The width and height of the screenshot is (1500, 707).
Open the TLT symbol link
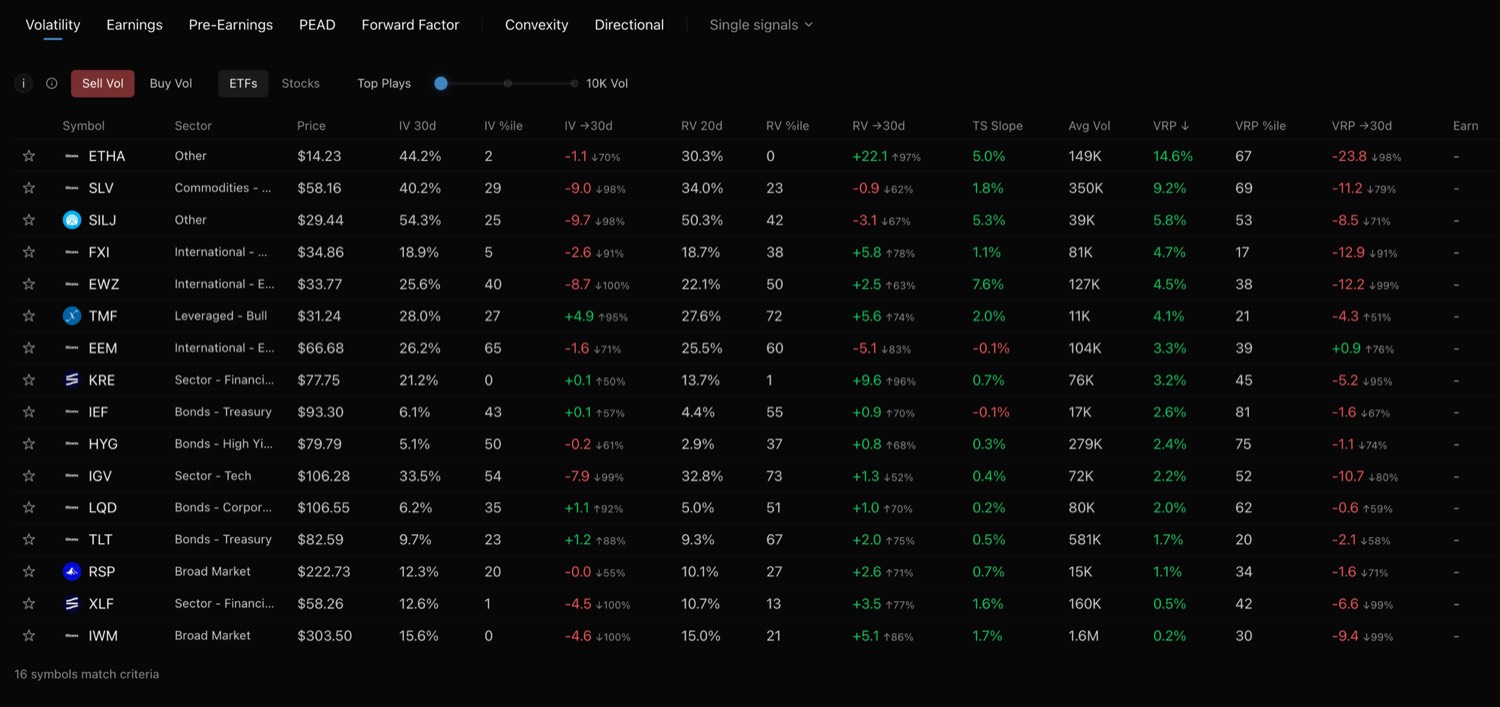(x=100, y=540)
